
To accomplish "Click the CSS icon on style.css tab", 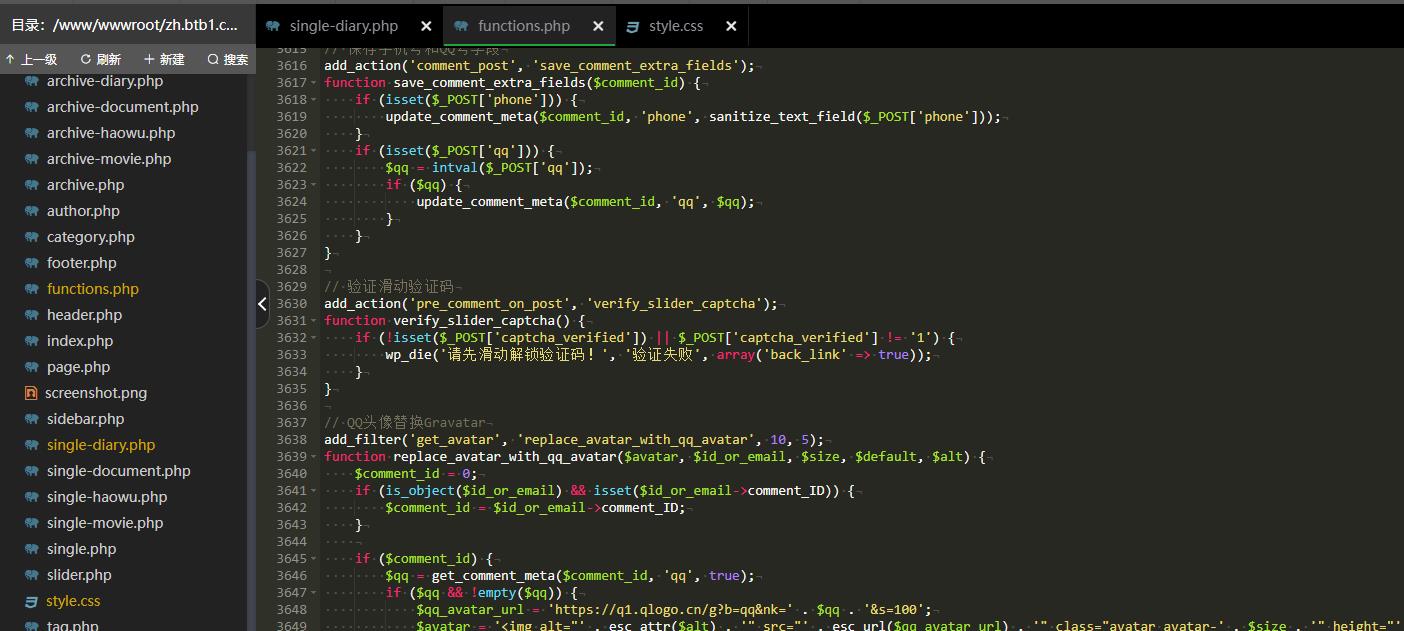I will click(x=632, y=26).
